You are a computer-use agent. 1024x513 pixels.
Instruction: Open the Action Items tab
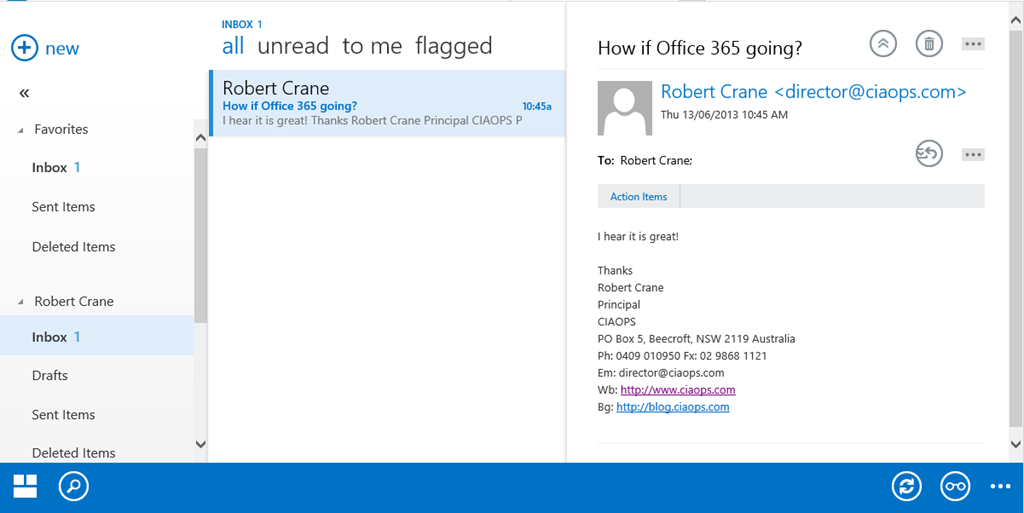point(638,197)
